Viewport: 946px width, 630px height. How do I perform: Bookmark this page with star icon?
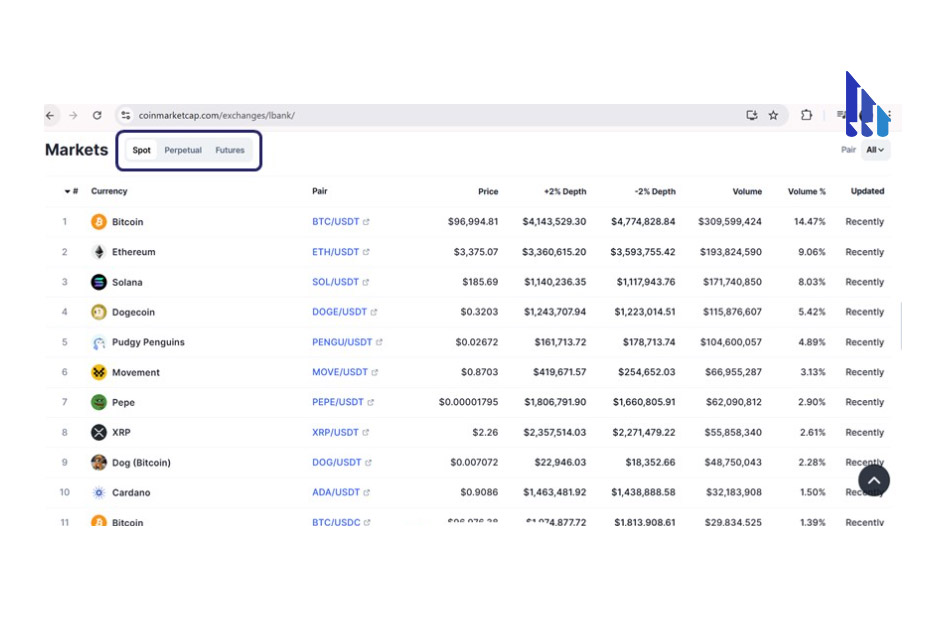coord(773,115)
